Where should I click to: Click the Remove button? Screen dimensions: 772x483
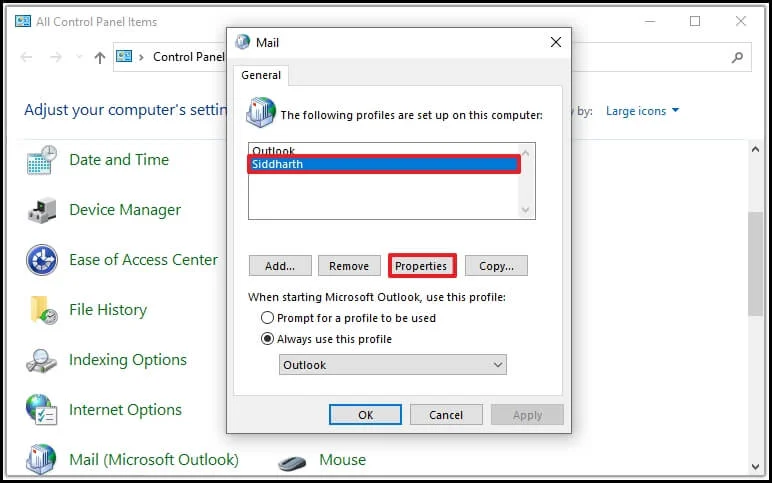tap(349, 266)
